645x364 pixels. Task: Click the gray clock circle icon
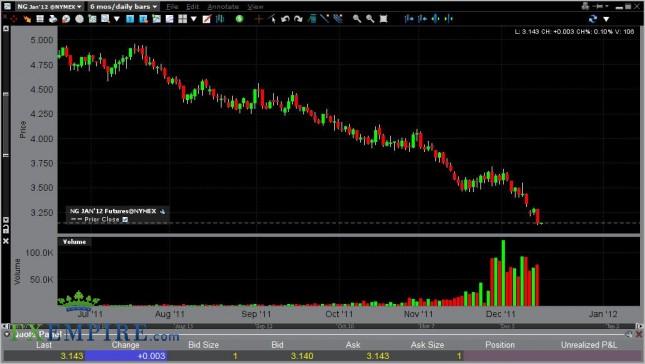click(79, 19)
